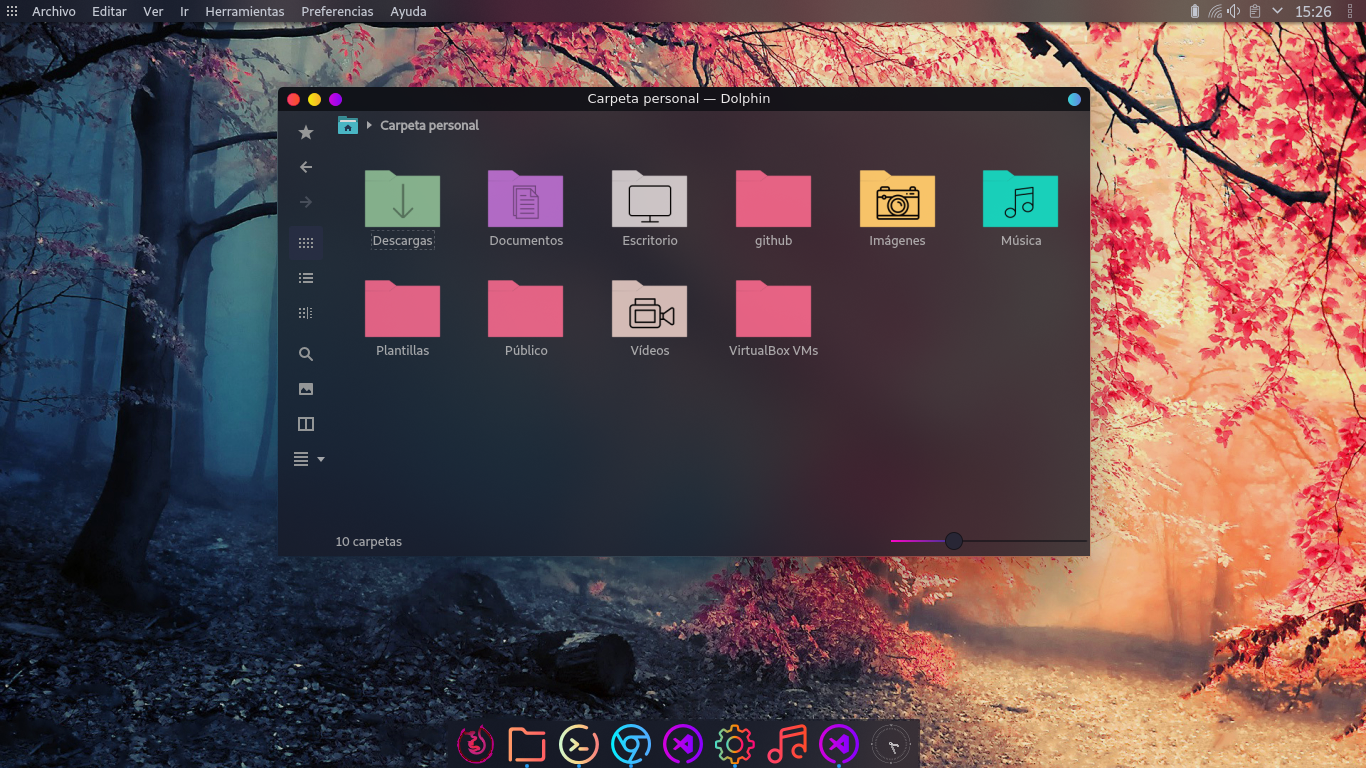Switch to details view mode

pyautogui.click(x=306, y=313)
